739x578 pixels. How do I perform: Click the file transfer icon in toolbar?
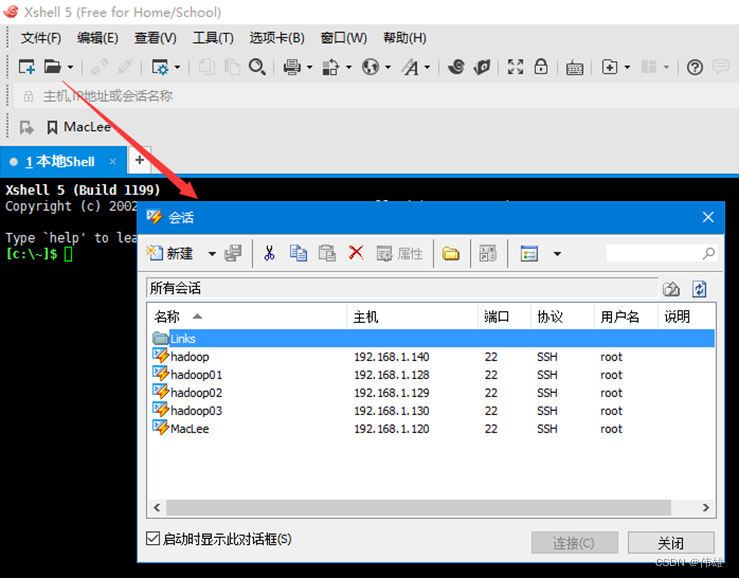point(330,67)
